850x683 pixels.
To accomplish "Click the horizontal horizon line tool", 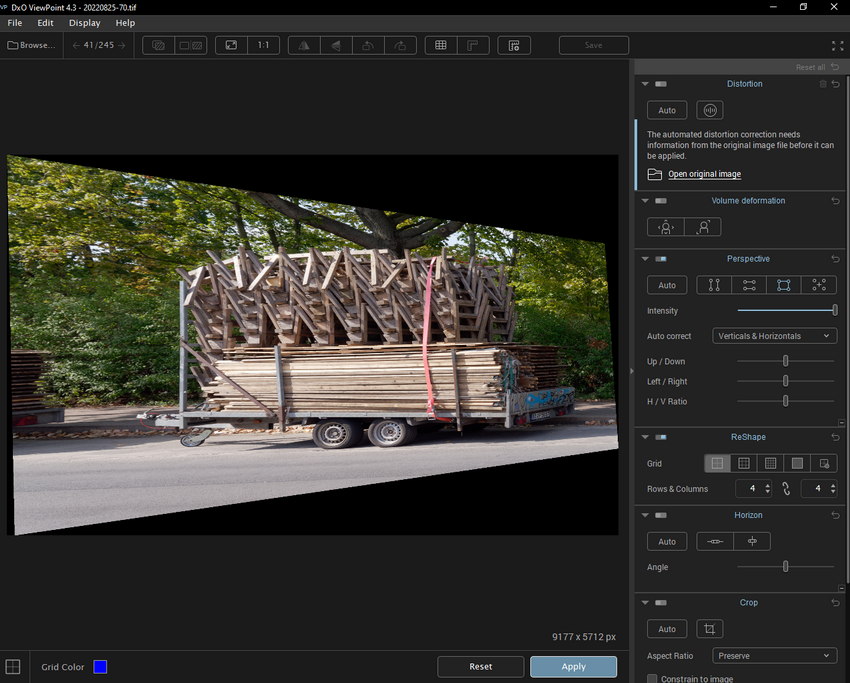I will [x=715, y=541].
